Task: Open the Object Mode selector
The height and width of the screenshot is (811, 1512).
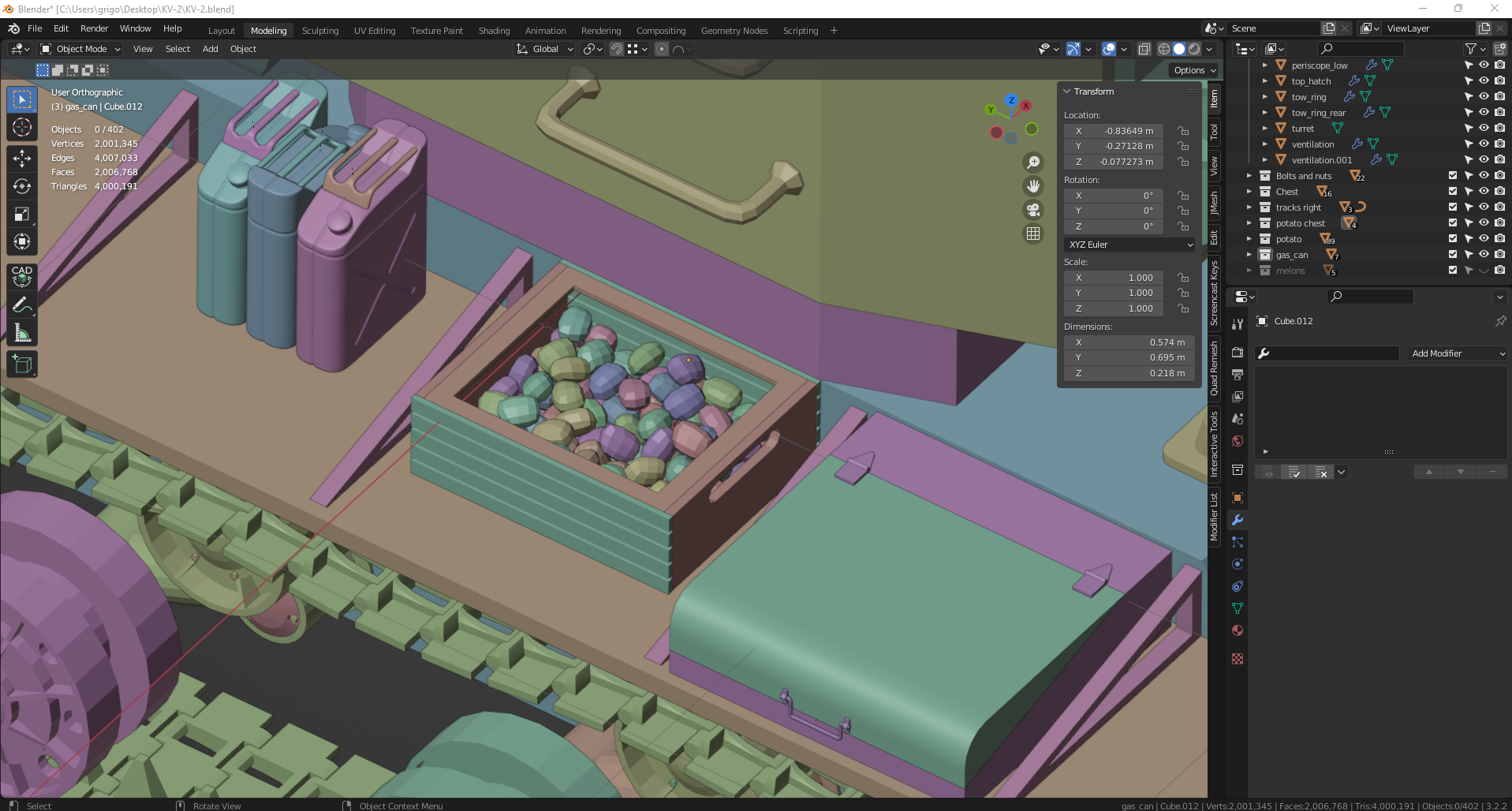Action: click(81, 49)
